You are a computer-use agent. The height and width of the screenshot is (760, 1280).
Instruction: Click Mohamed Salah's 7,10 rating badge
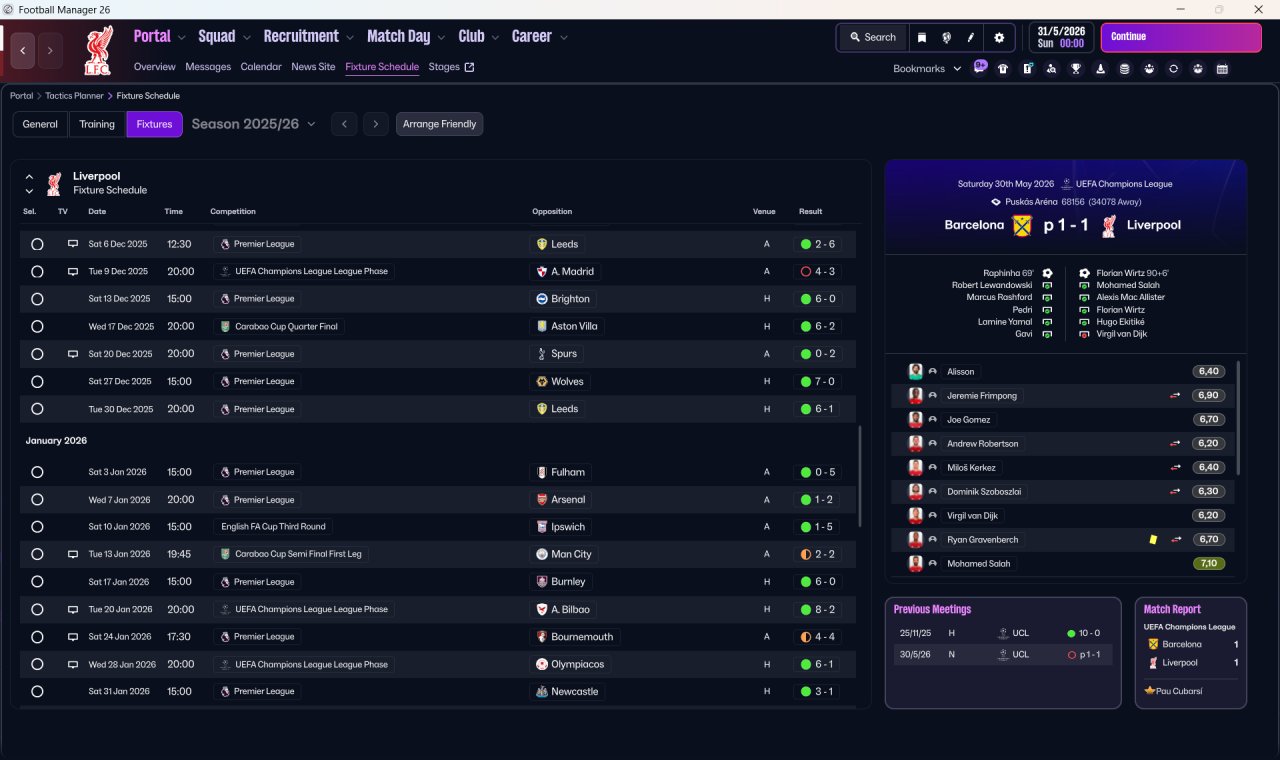1208,564
